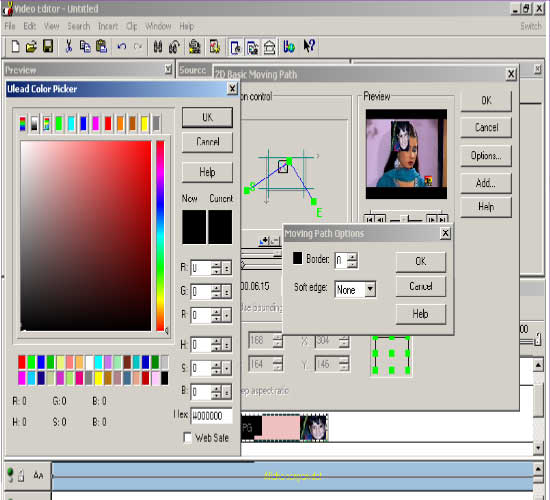Click the S value spinner in Color Picker

point(216,368)
